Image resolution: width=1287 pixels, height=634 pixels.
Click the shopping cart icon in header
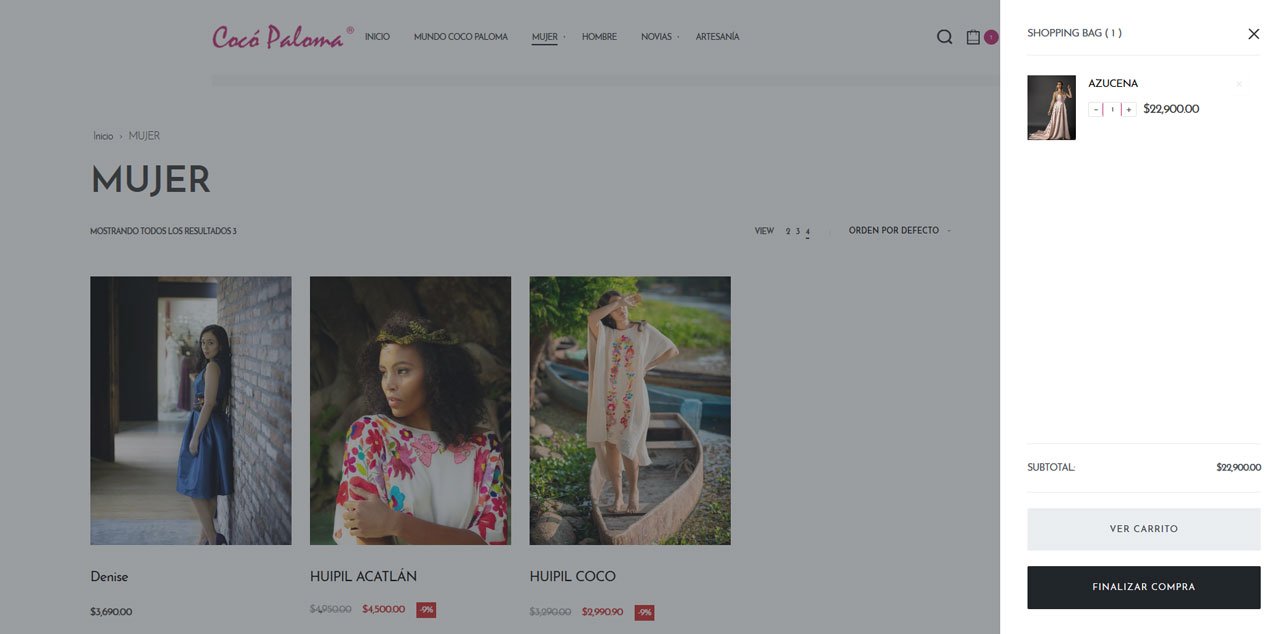pos(973,37)
